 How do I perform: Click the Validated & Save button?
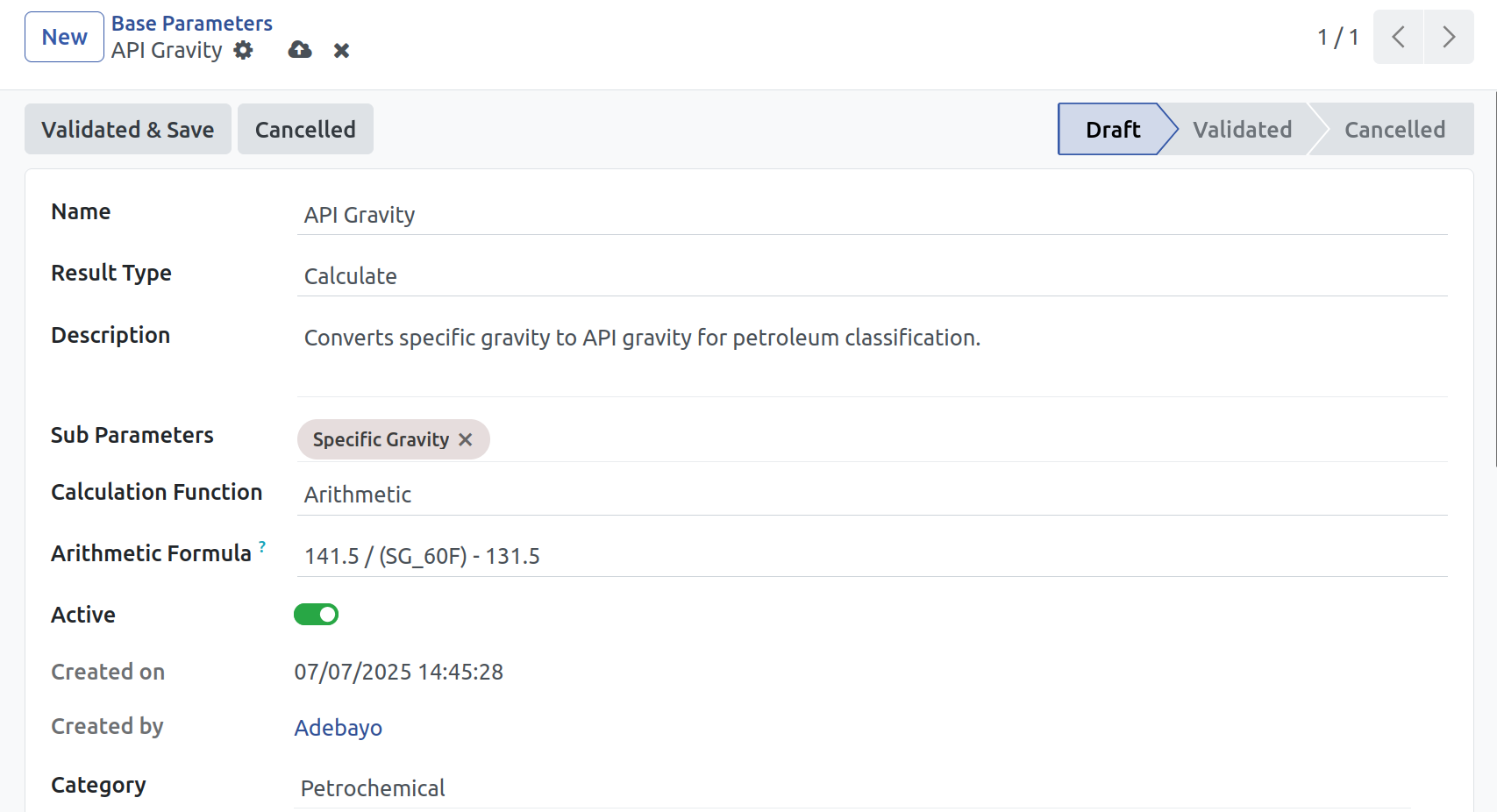coord(128,130)
